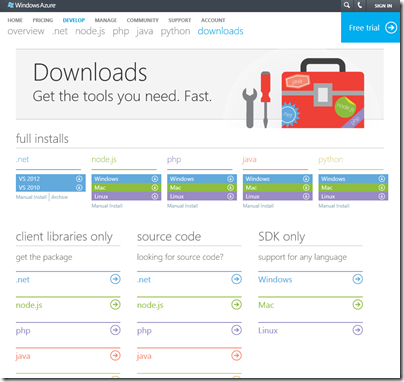Click the Windows Azure logo
Image resolution: width=404 pixels, height=382 pixels.
[31, 5]
